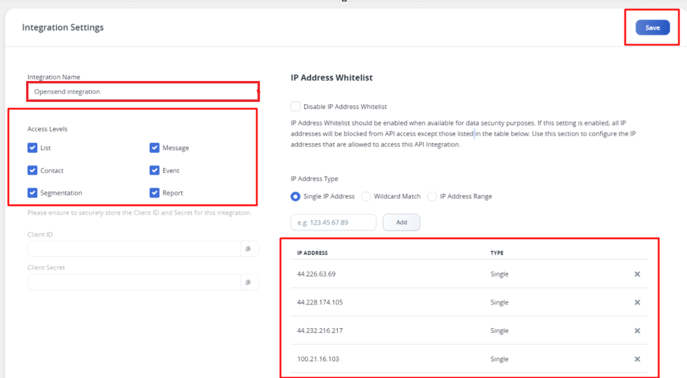The image size is (687, 378).
Task: Toggle the Message access level checkbox
Action: point(154,148)
